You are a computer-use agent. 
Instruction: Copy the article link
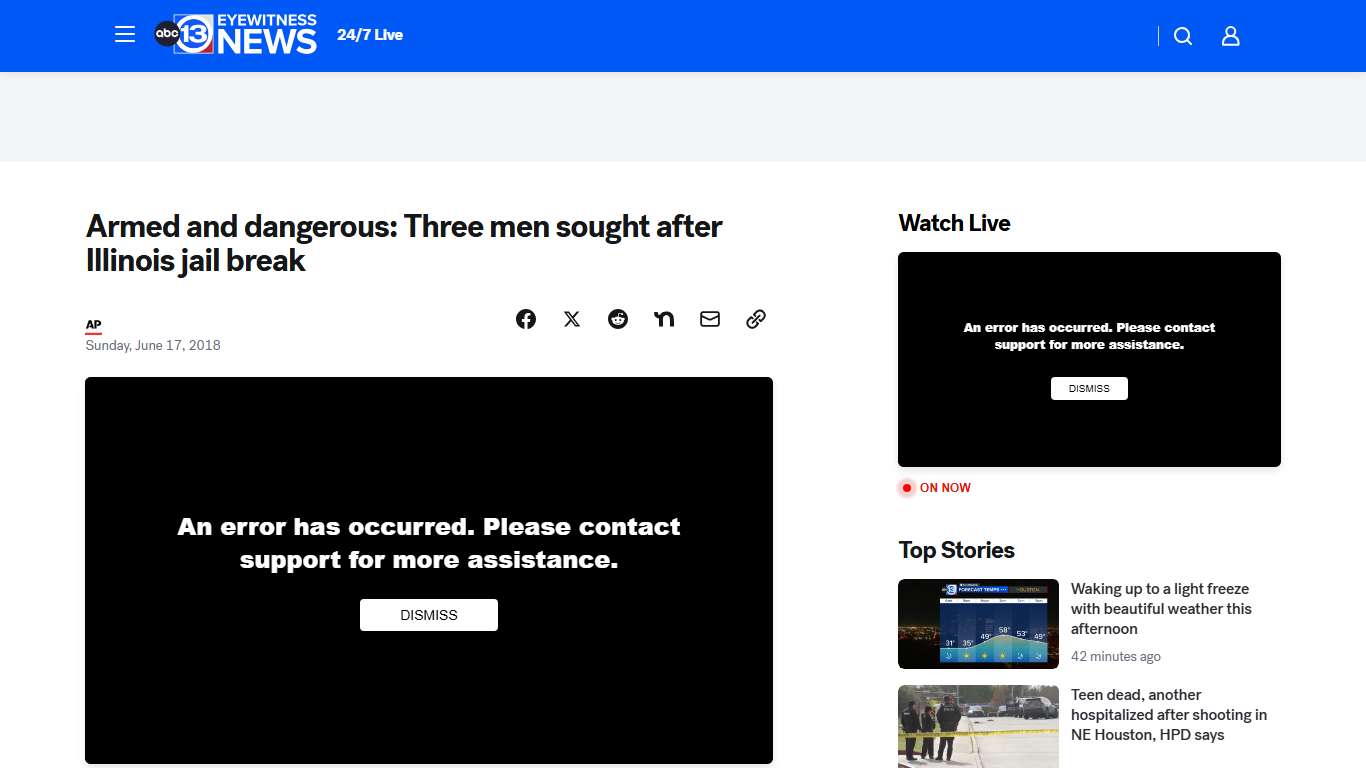click(x=756, y=319)
